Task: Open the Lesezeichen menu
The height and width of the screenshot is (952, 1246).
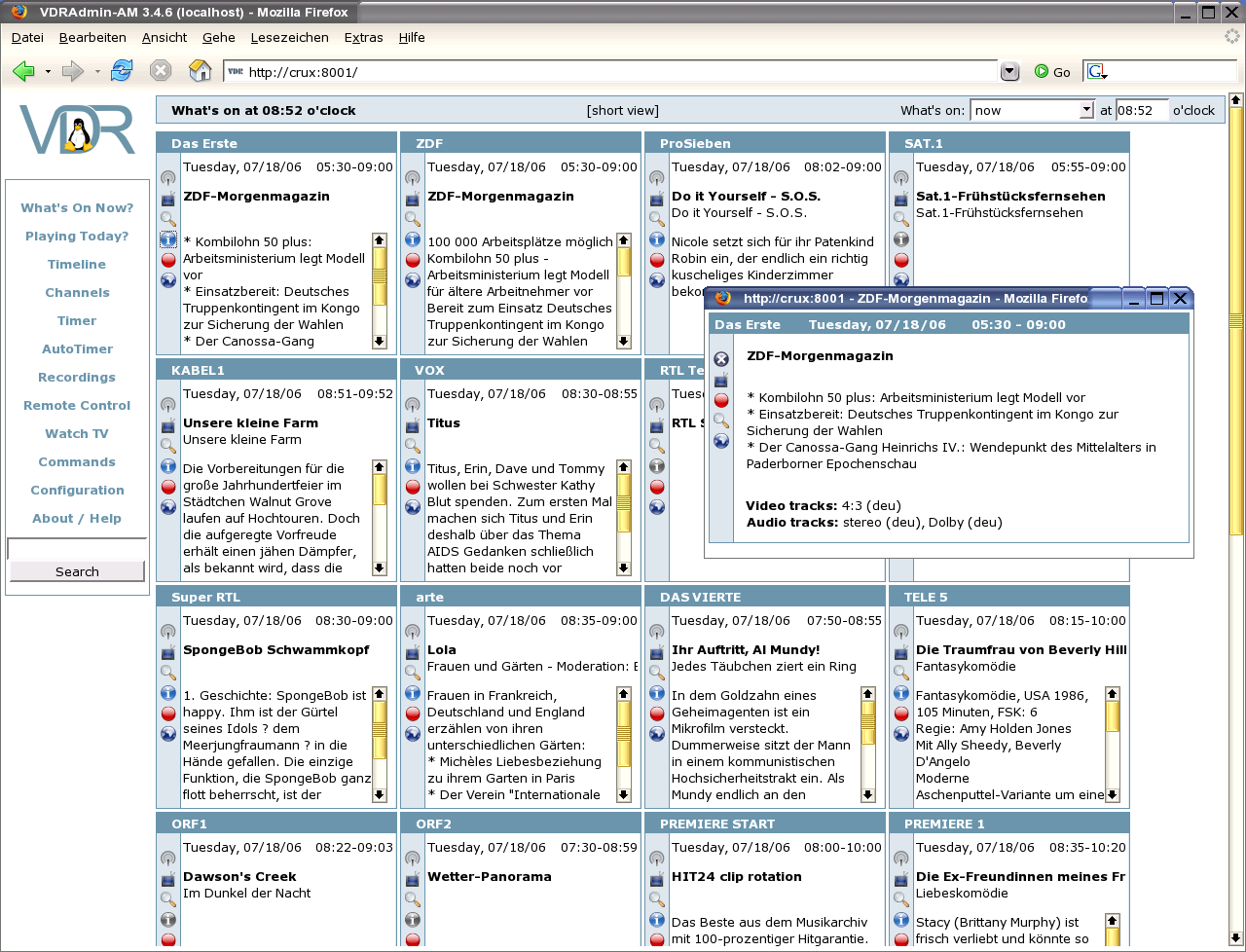Action: click(x=289, y=37)
